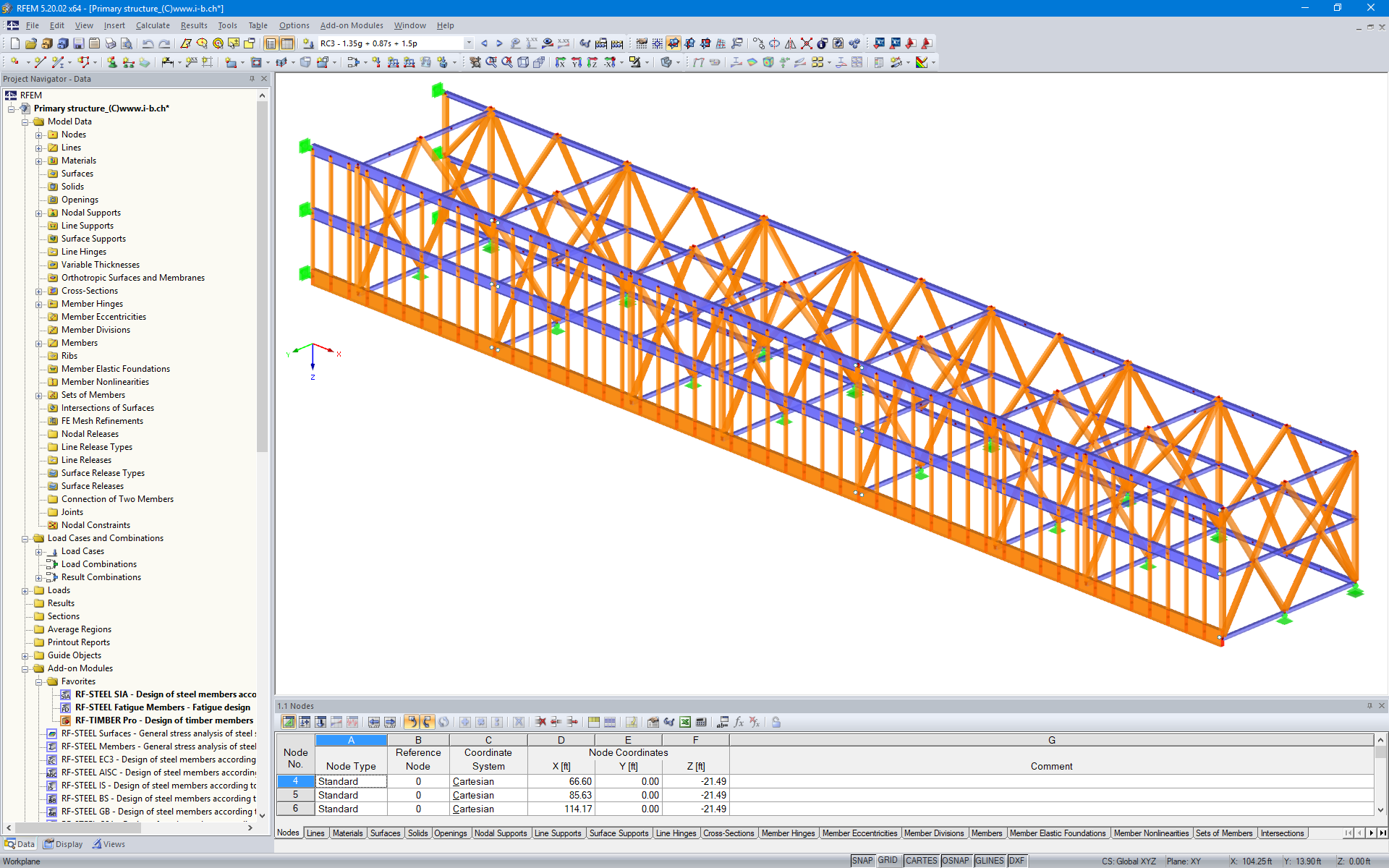Viewport: 1389px width, 868px height.
Task: Click the wireframe display model icon
Action: point(523,63)
